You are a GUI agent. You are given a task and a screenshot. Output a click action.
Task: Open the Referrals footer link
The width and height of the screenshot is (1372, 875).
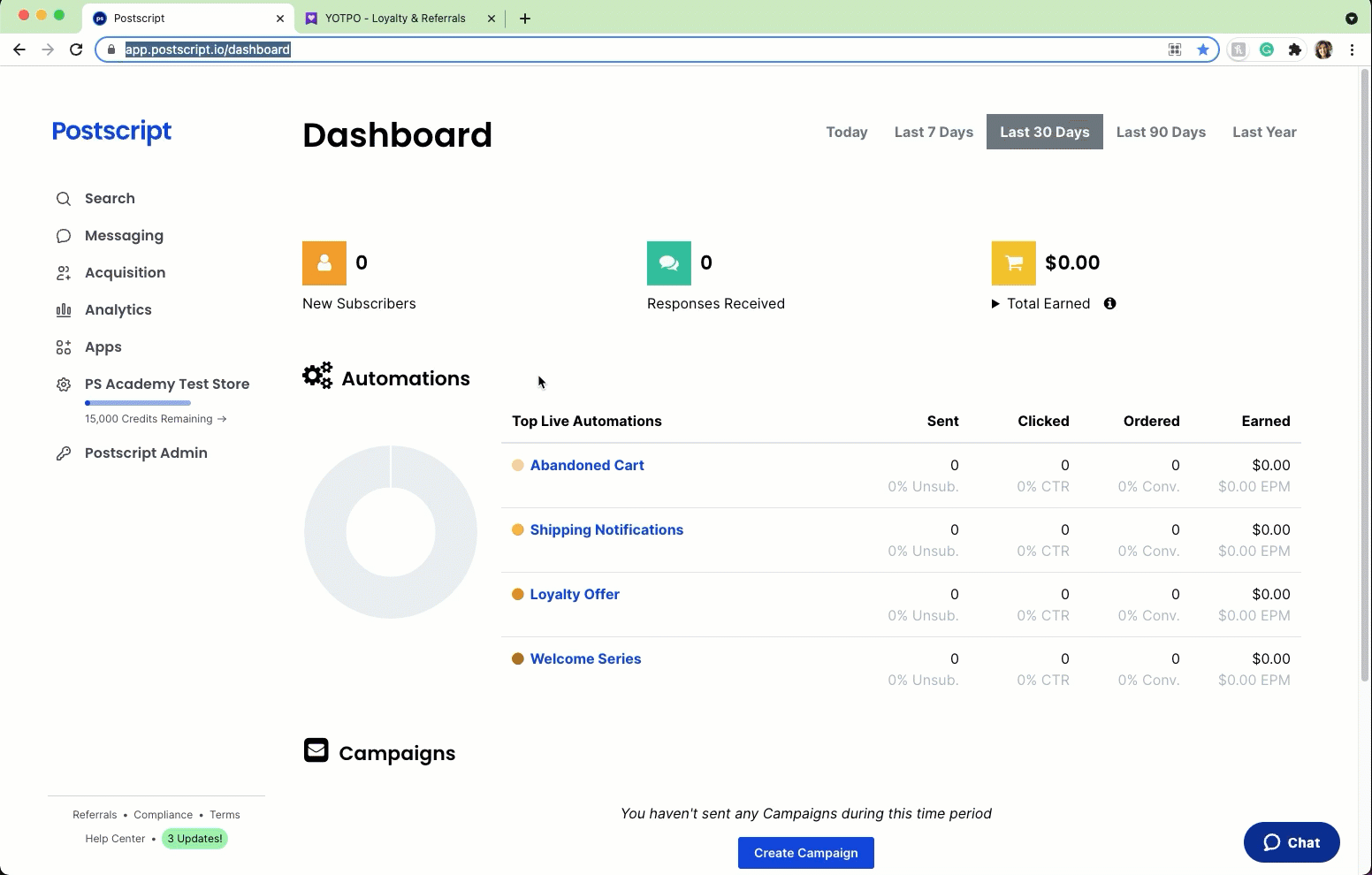[95, 815]
